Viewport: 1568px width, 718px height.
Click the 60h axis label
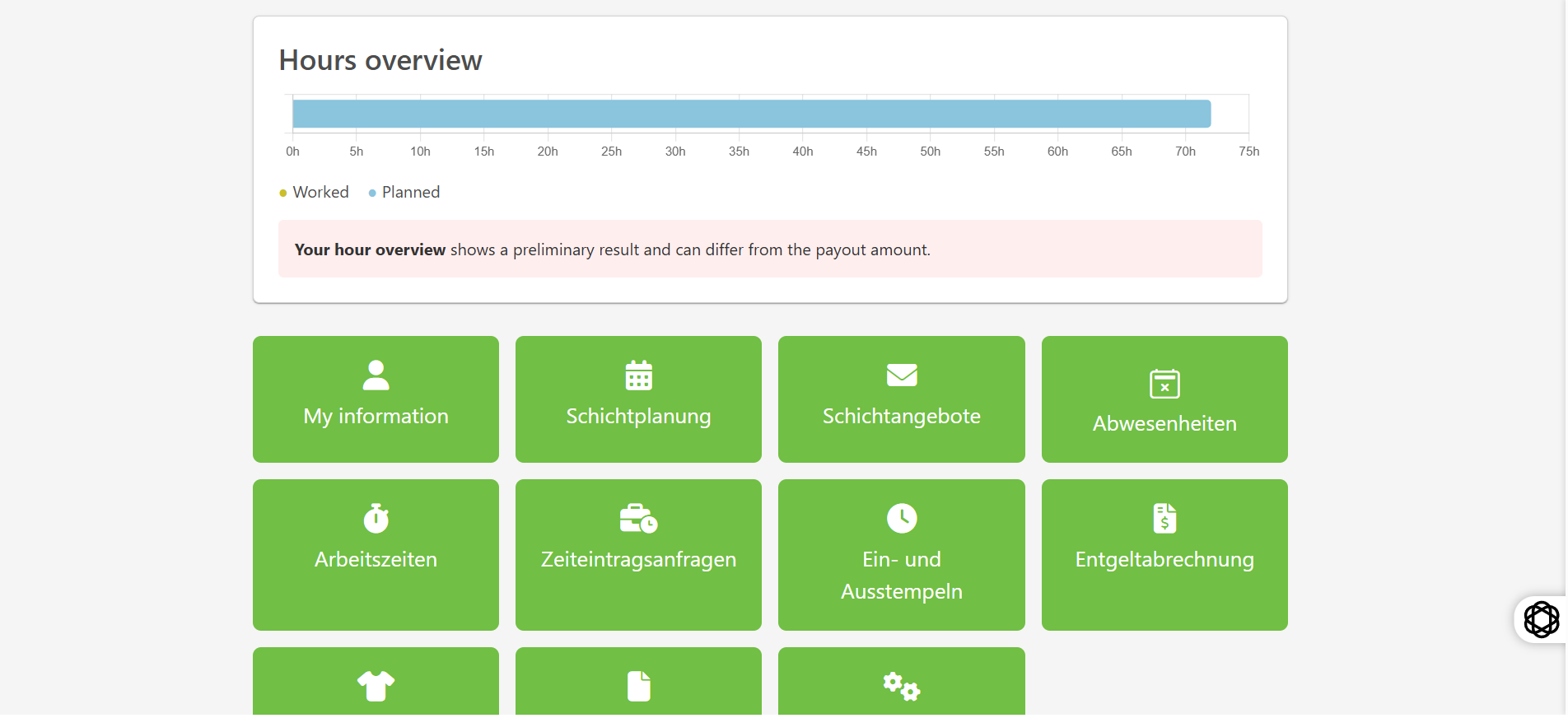pyautogui.click(x=1057, y=152)
